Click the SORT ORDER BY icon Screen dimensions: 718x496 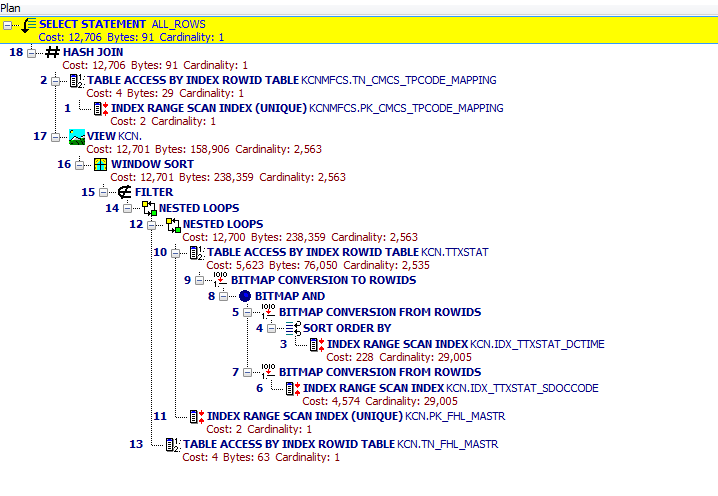pos(292,327)
